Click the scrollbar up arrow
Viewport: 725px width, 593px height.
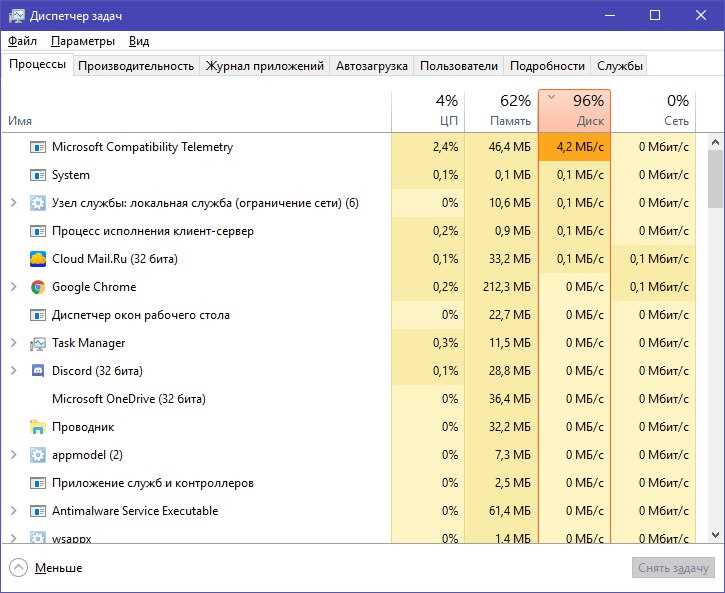(x=715, y=143)
